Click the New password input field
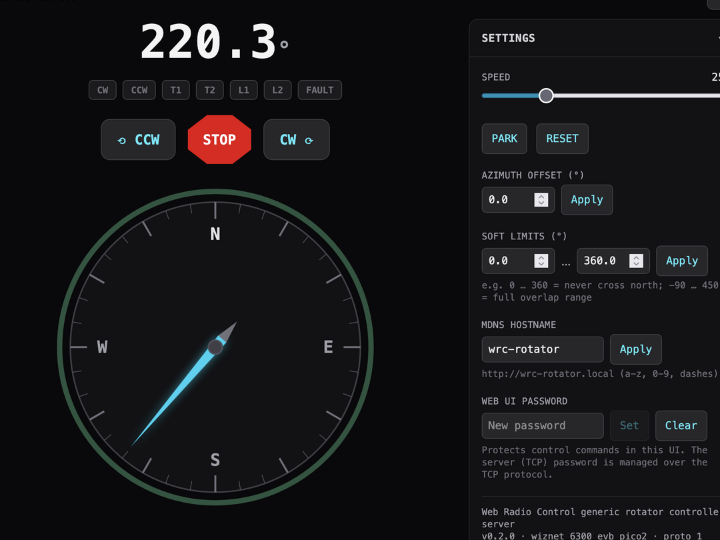Screen dimensions: 720x540 (543, 426)
